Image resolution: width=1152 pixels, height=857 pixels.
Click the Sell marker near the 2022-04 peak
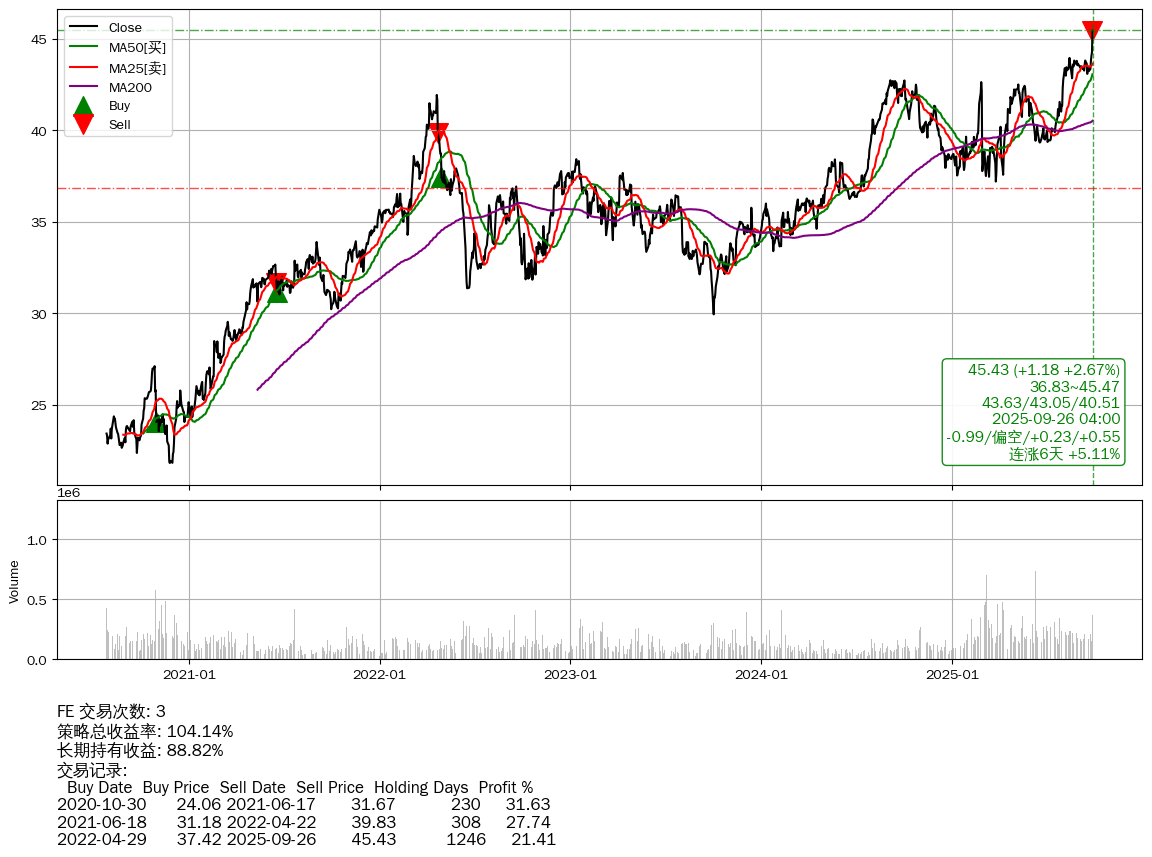tap(438, 132)
